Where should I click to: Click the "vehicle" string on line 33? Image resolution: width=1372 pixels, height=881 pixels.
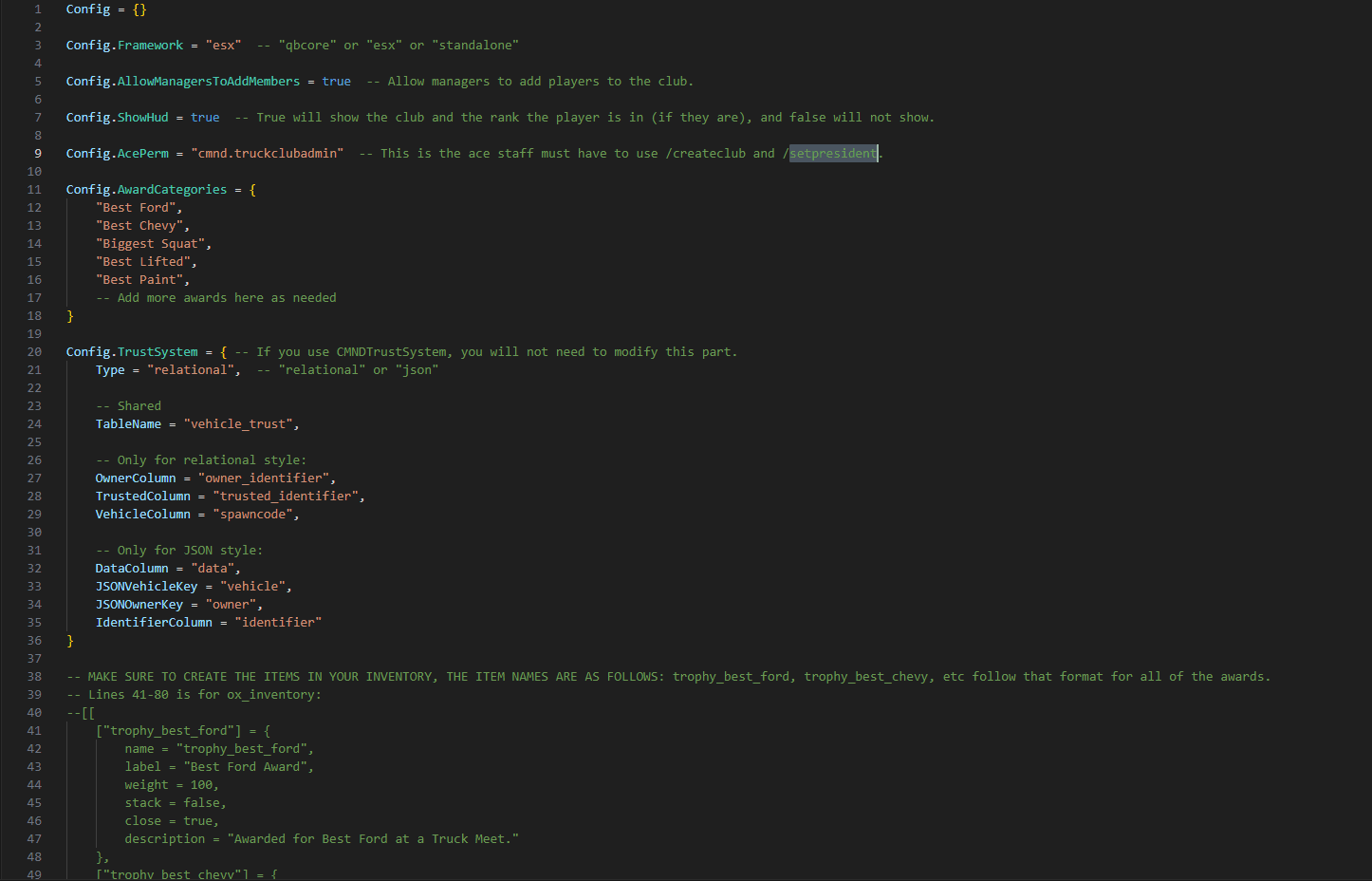(252, 587)
